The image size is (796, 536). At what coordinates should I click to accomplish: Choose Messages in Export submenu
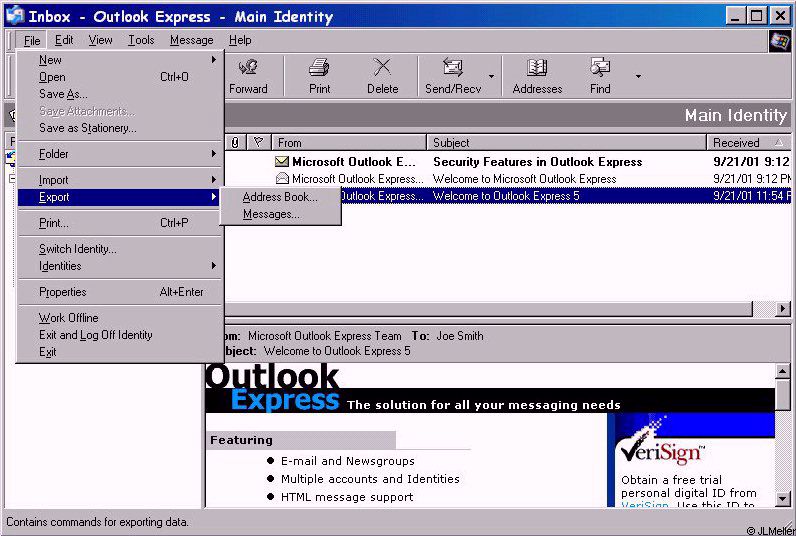click(280, 214)
